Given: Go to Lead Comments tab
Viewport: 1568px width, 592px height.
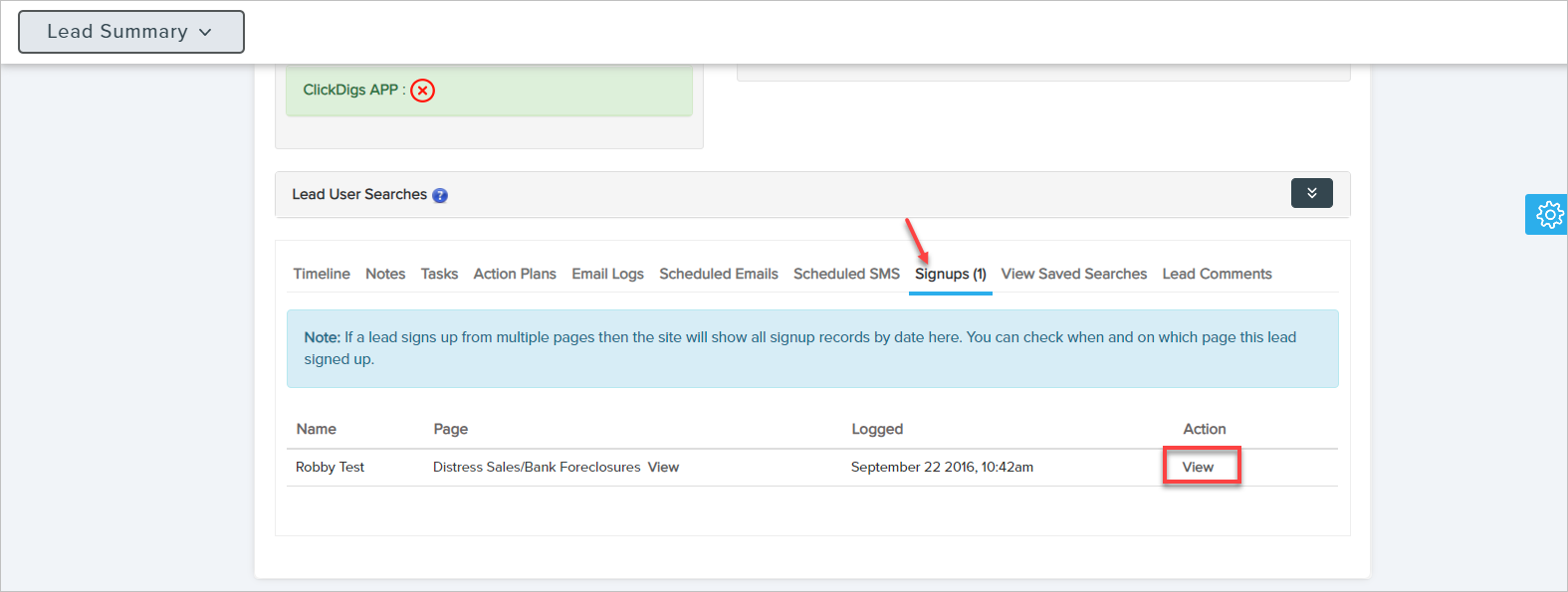Looking at the screenshot, I should (1217, 274).
